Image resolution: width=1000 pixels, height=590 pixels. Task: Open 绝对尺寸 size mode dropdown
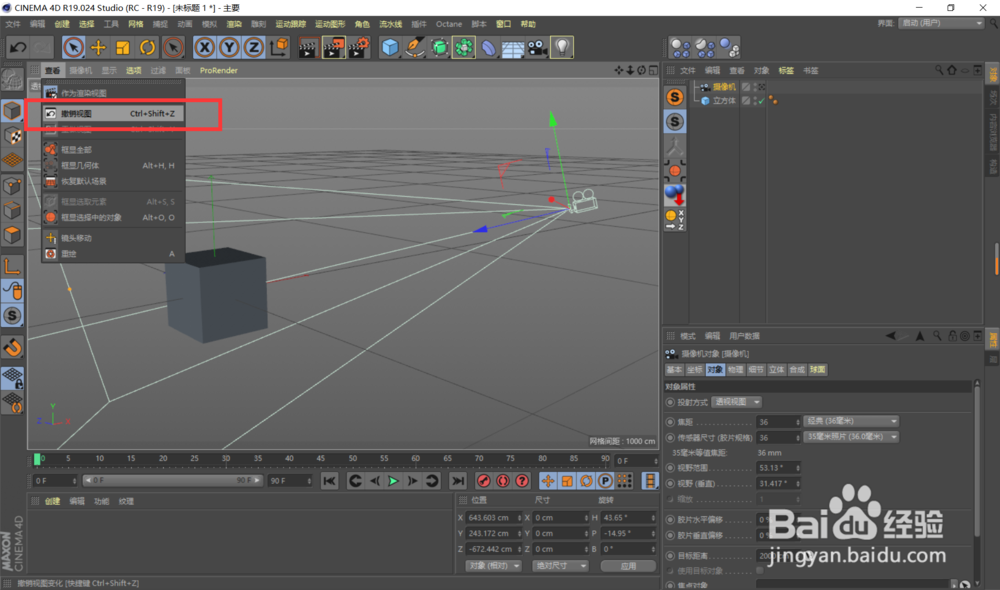560,566
